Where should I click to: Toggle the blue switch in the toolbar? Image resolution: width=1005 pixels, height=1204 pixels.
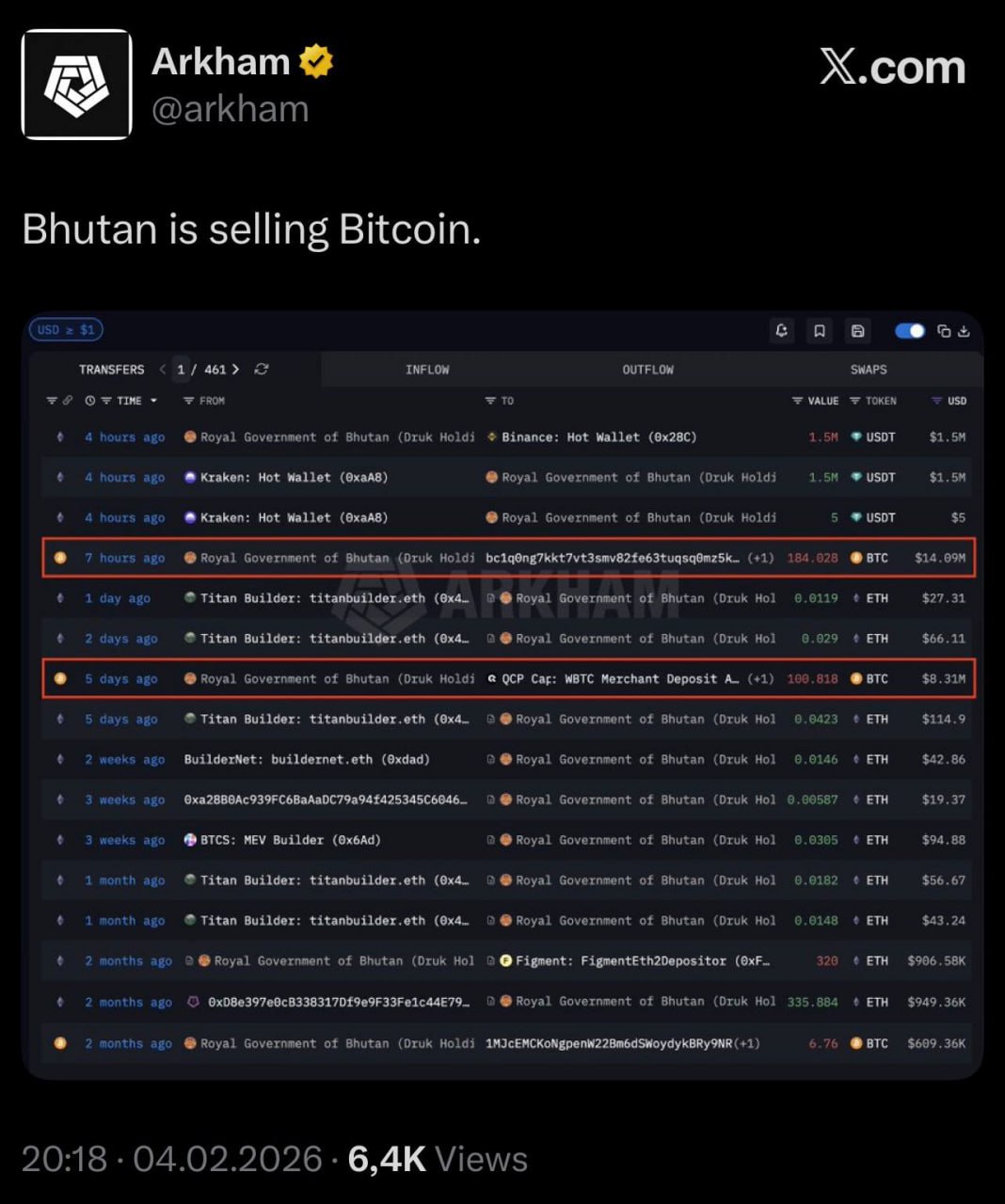coord(910,330)
